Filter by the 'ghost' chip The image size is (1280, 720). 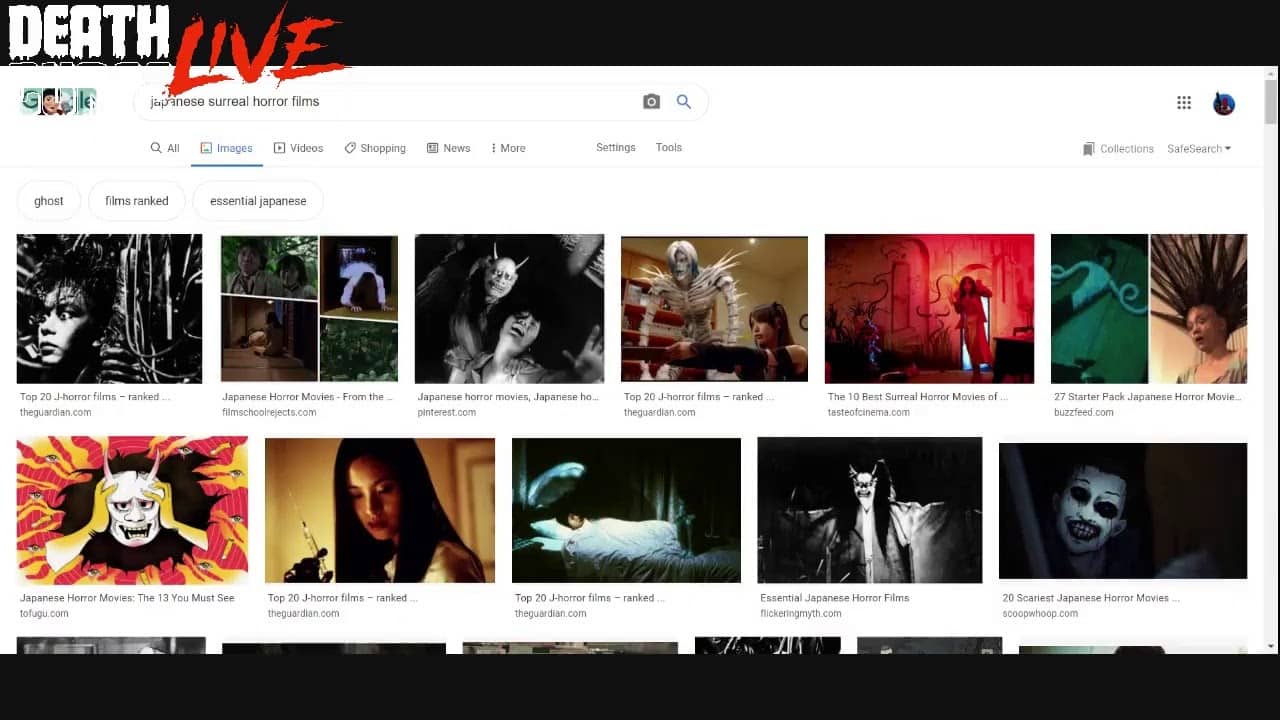(49, 201)
